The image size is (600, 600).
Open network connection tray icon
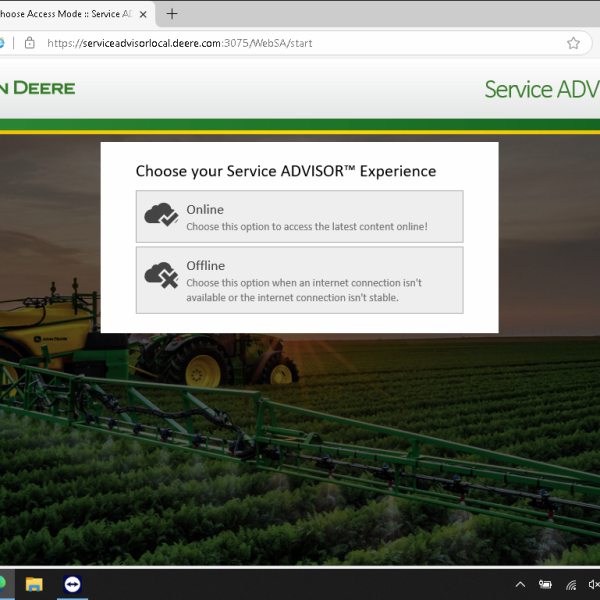point(571,585)
